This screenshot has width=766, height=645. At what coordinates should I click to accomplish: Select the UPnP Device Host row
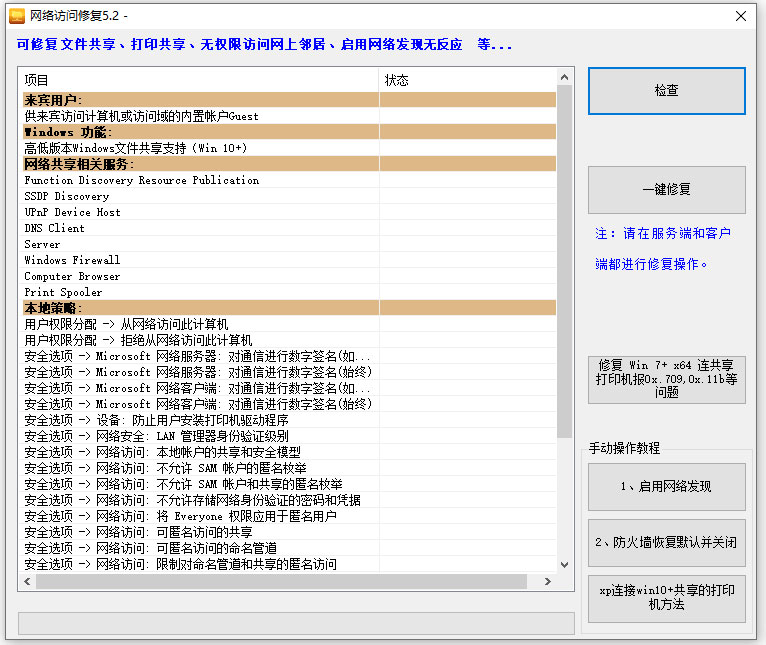(x=289, y=212)
